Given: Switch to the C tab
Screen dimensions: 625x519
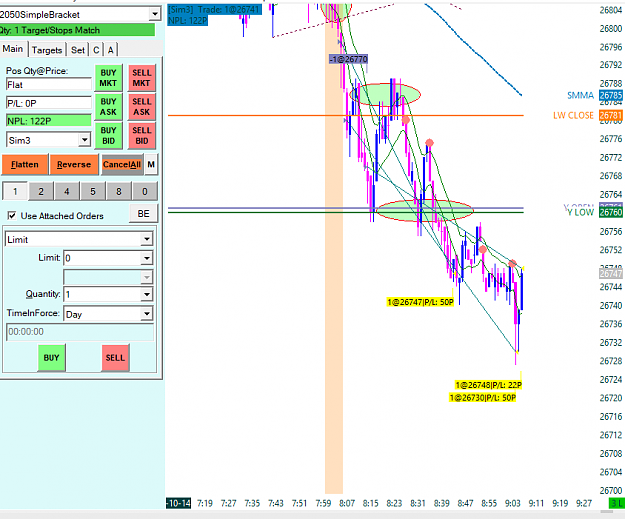Looking at the screenshot, I should tap(96, 50).
